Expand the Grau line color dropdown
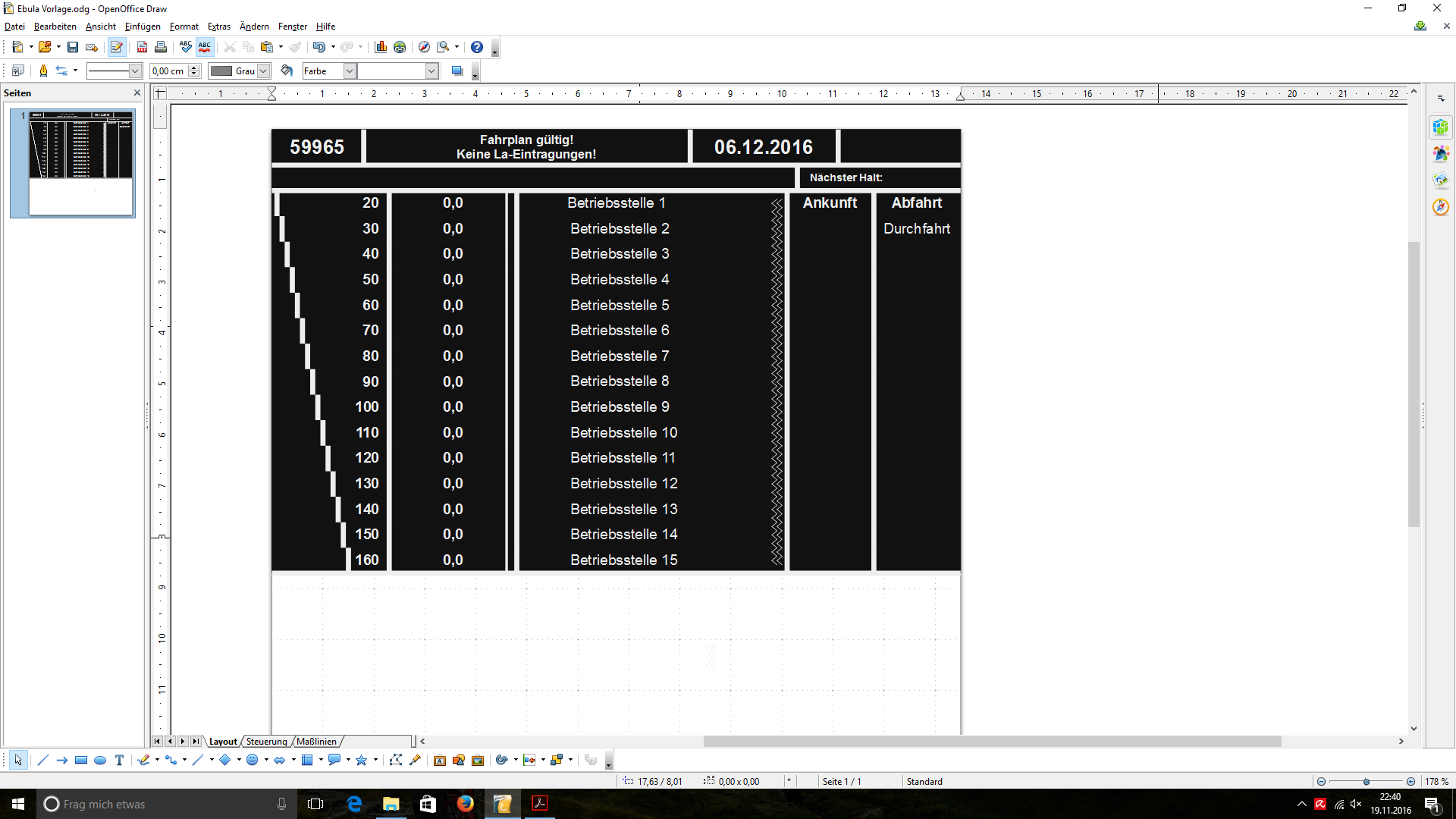This screenshot has height=819, width=1456. click(x=263, y=71)
